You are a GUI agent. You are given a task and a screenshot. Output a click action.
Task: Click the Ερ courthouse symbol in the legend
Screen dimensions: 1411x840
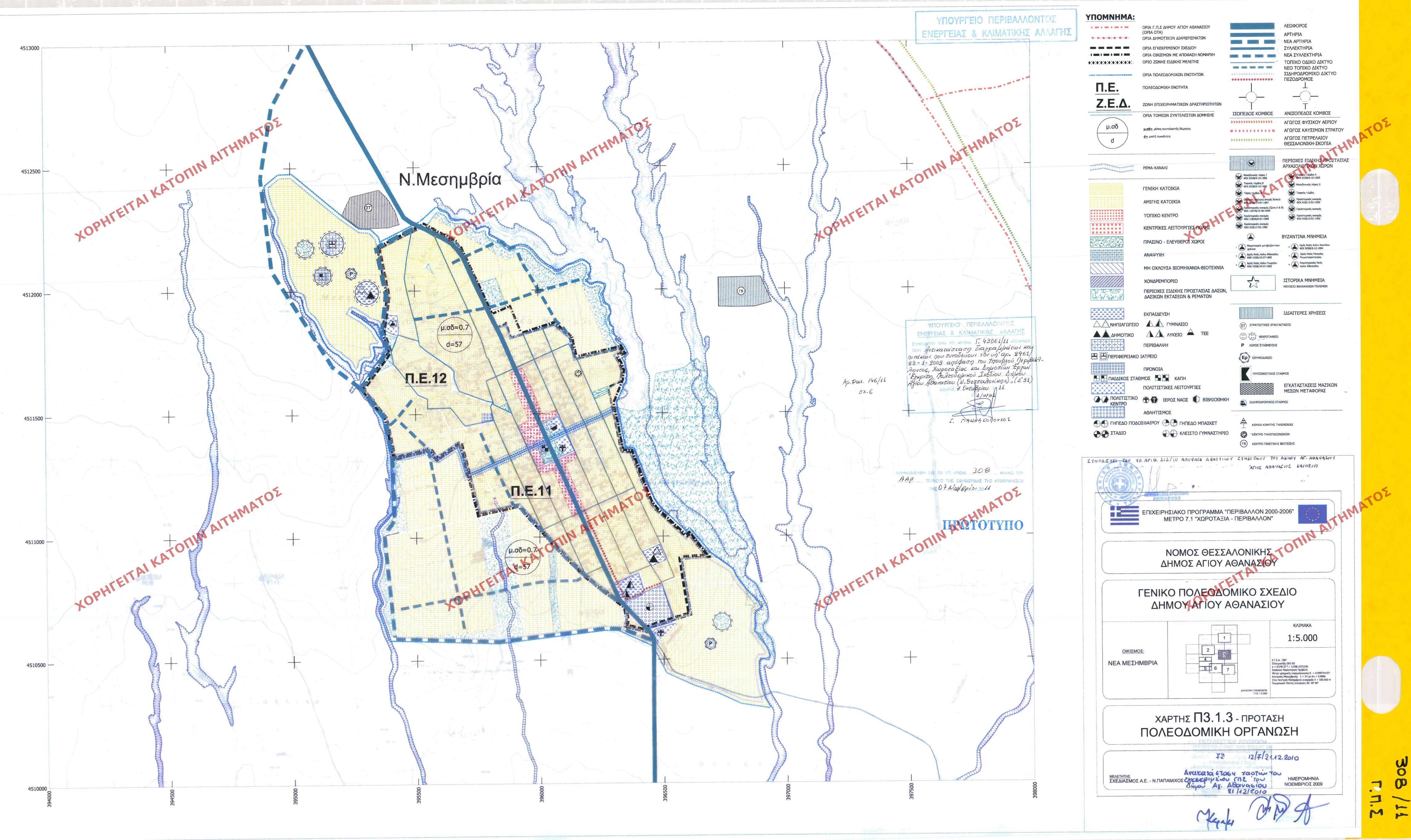coord(1245,358)
